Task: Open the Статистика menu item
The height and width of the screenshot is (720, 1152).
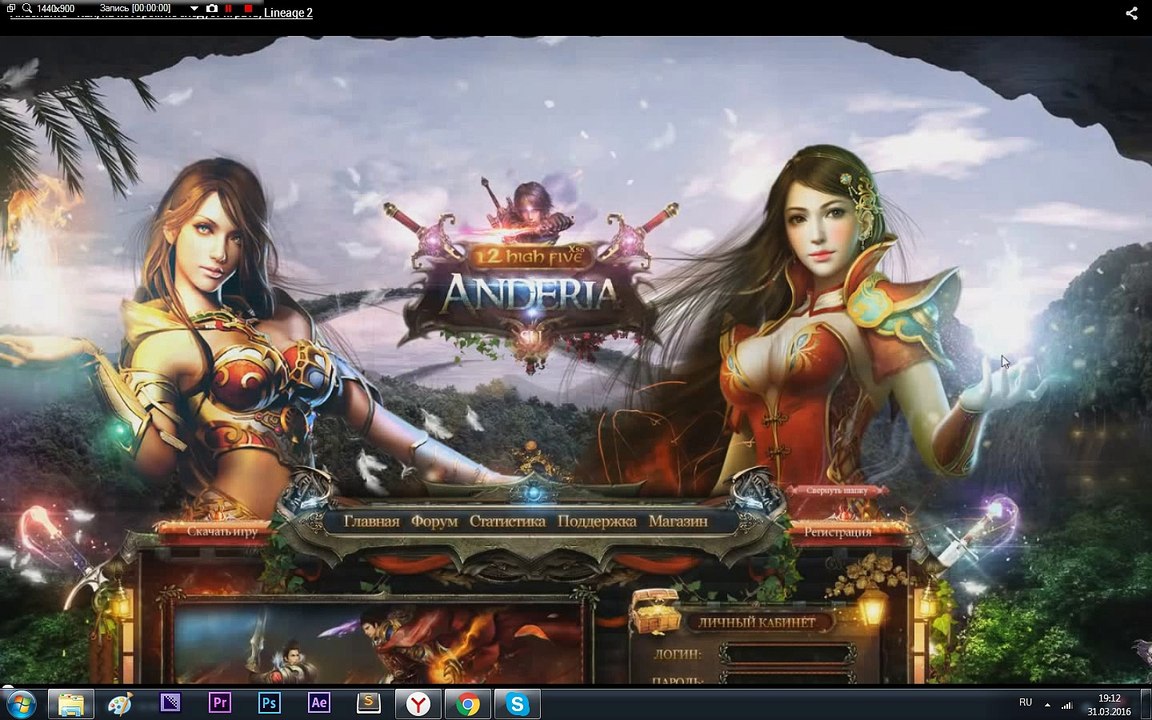Action: pos(507,522)
